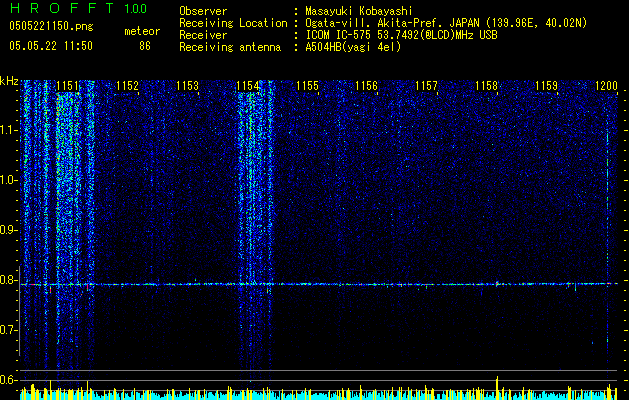Screen dimensions: 629x400
Task: Click the observer name Masayuki Kobayashi
Action: [x=359, y=11]
